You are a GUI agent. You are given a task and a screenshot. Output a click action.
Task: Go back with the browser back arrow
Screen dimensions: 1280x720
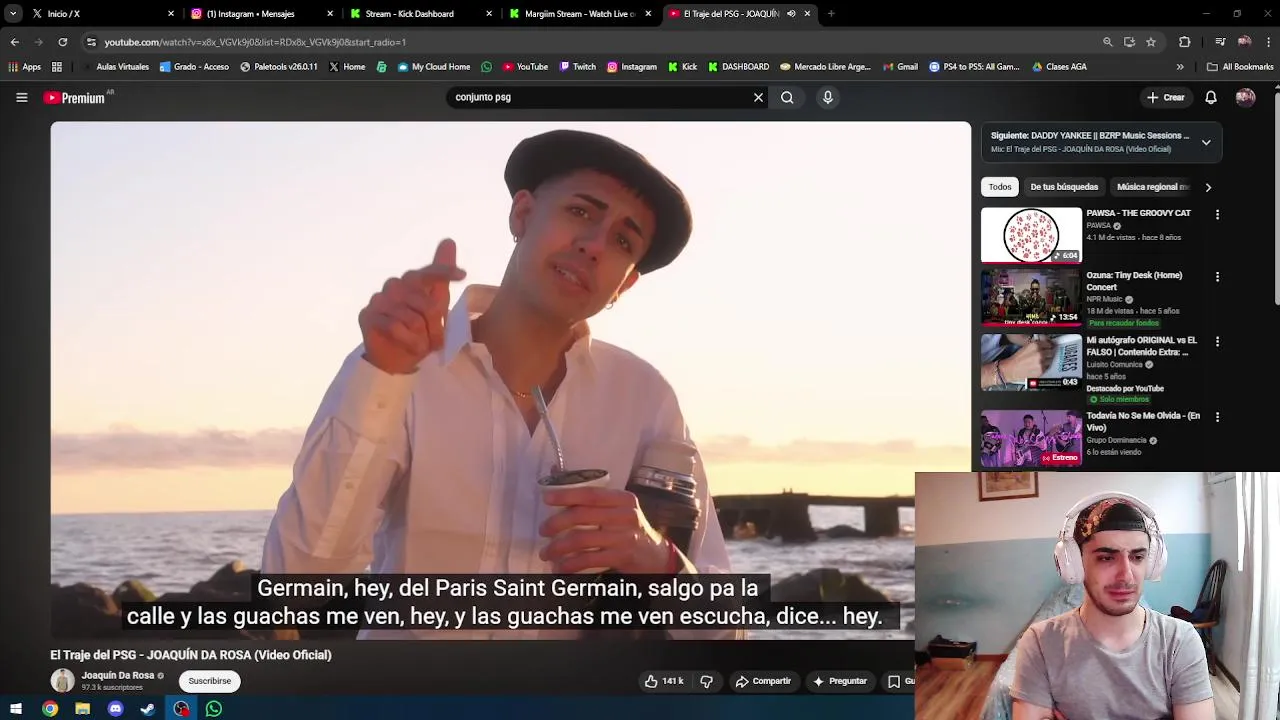click(x=14, y=42)
